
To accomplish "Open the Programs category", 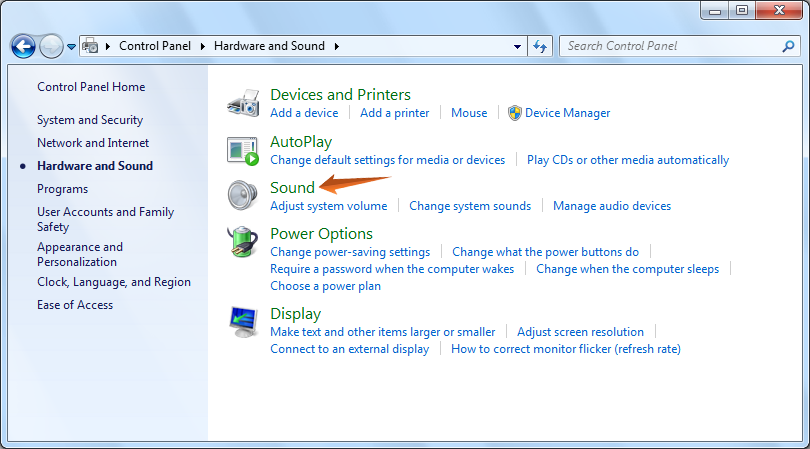I will [63, 189].
